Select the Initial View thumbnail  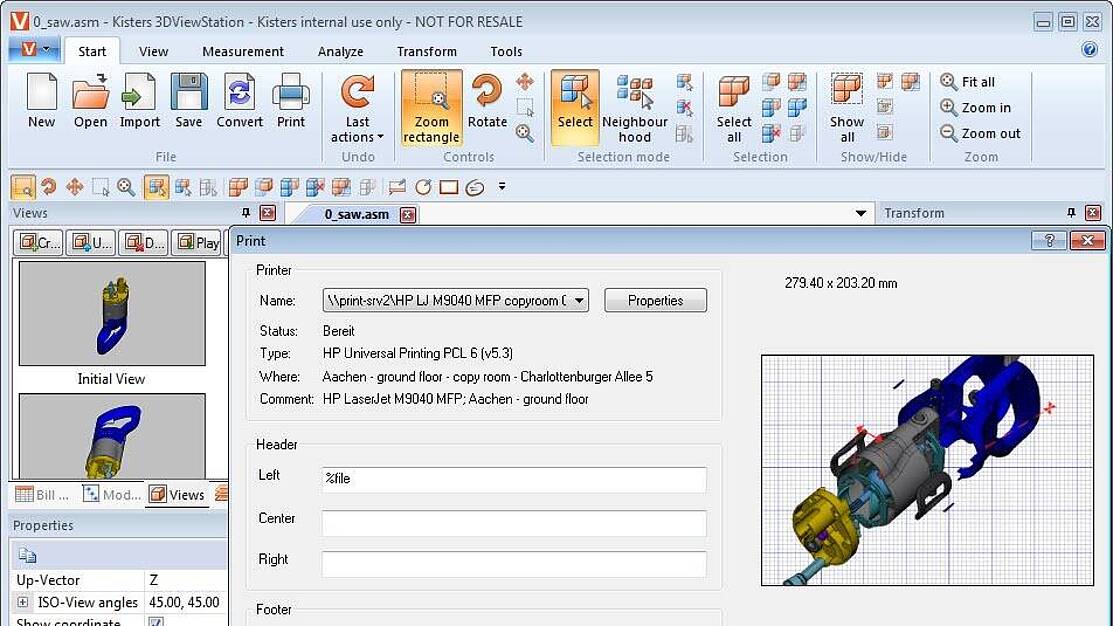click(112, 314)
